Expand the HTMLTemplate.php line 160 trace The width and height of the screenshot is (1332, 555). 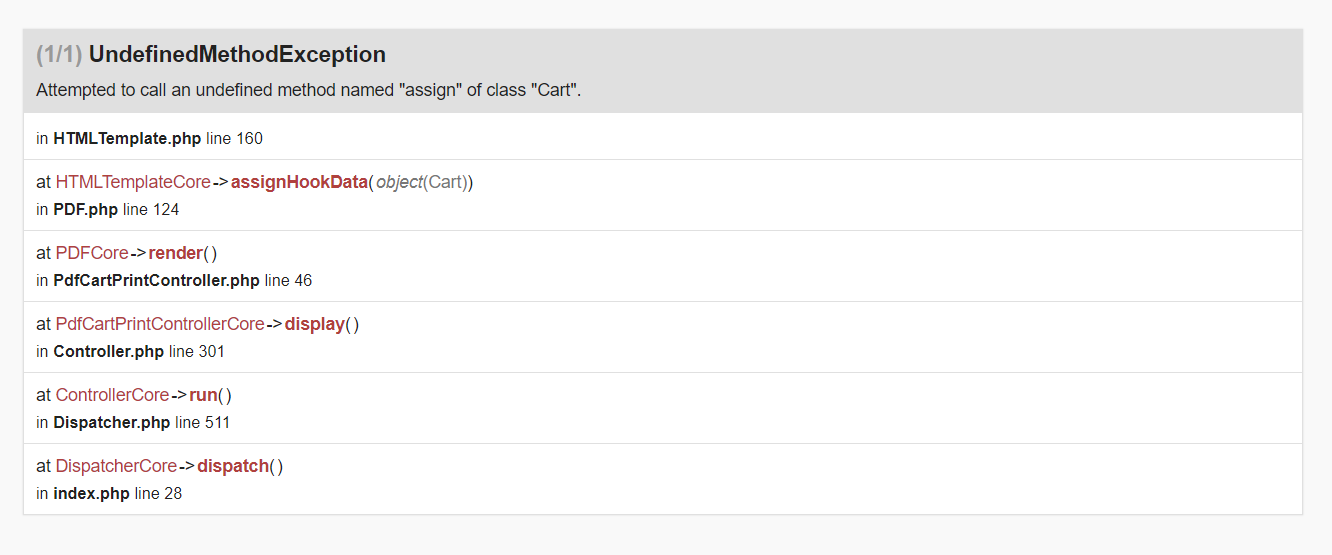(149, 138)
